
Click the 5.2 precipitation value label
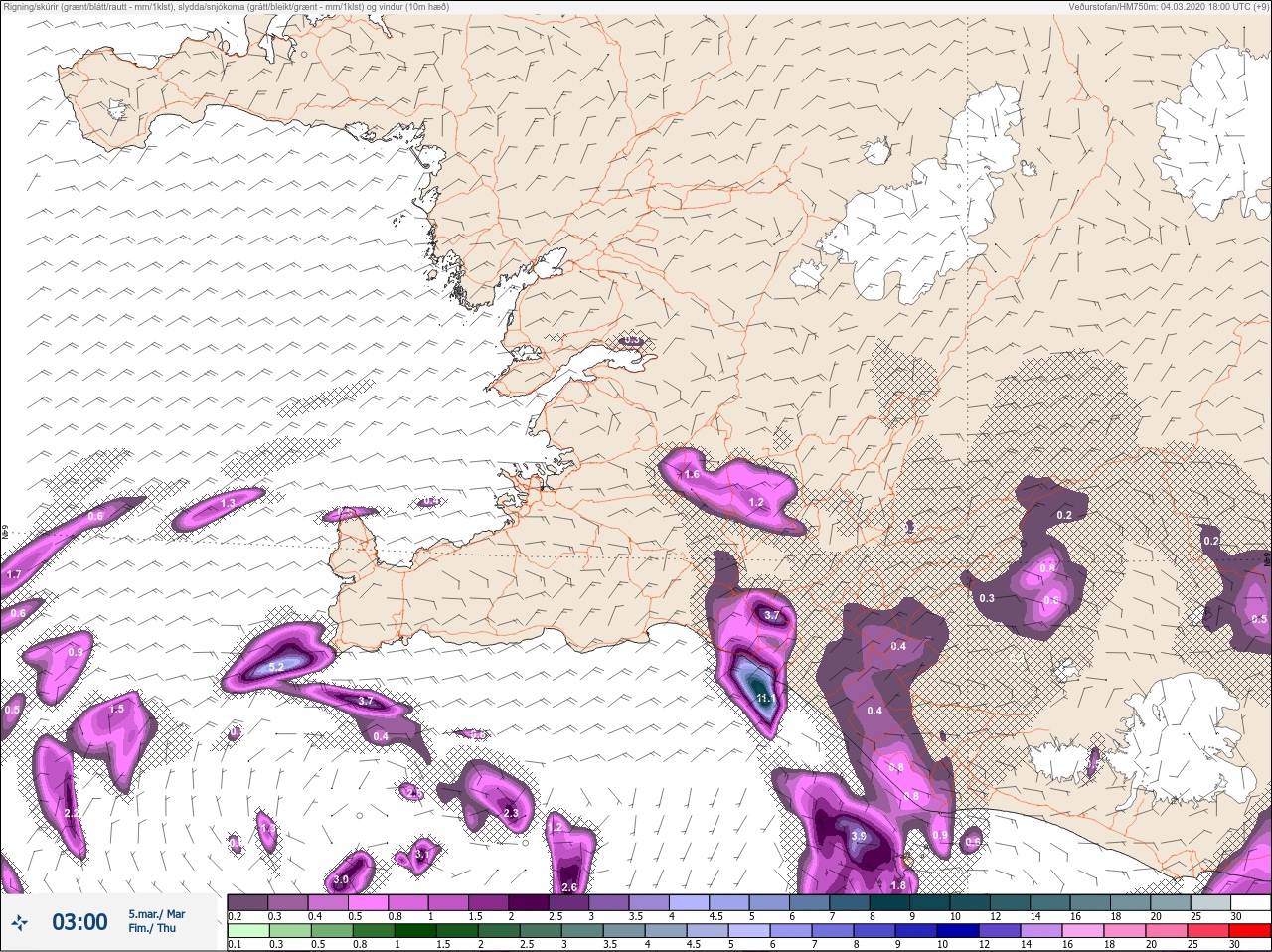(276, 667)
